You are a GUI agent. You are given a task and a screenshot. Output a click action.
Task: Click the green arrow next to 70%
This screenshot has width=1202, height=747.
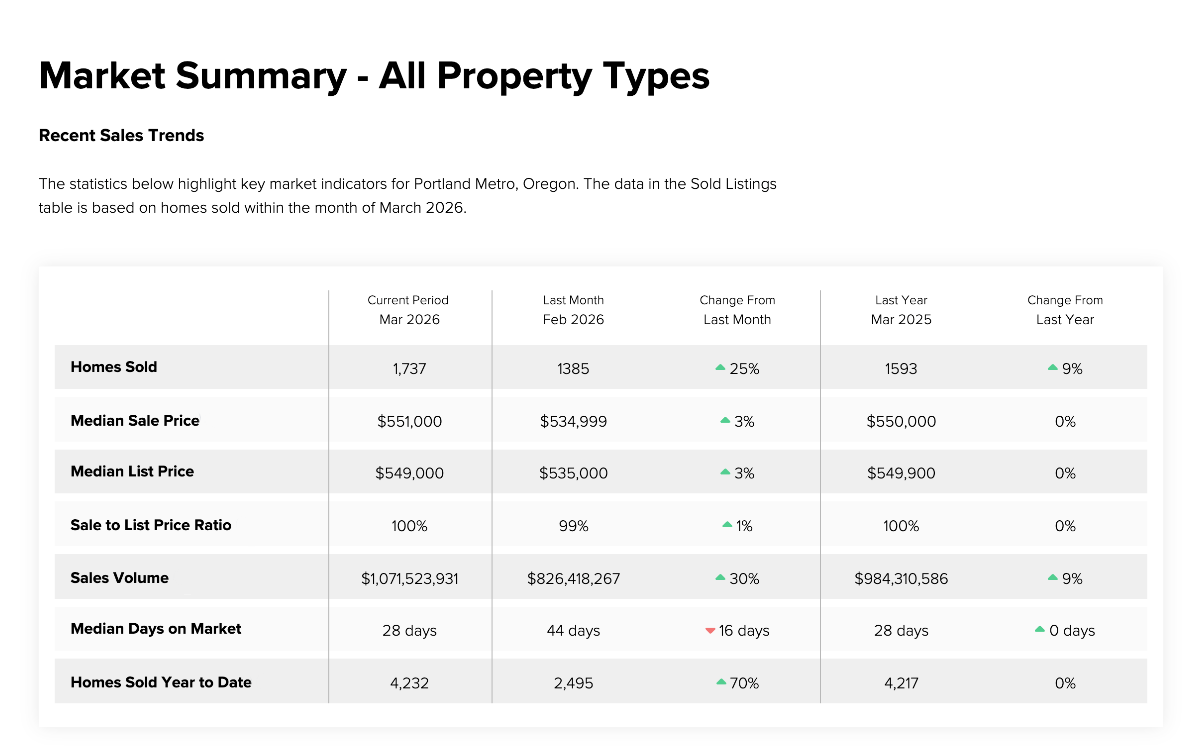coord(720,682)
